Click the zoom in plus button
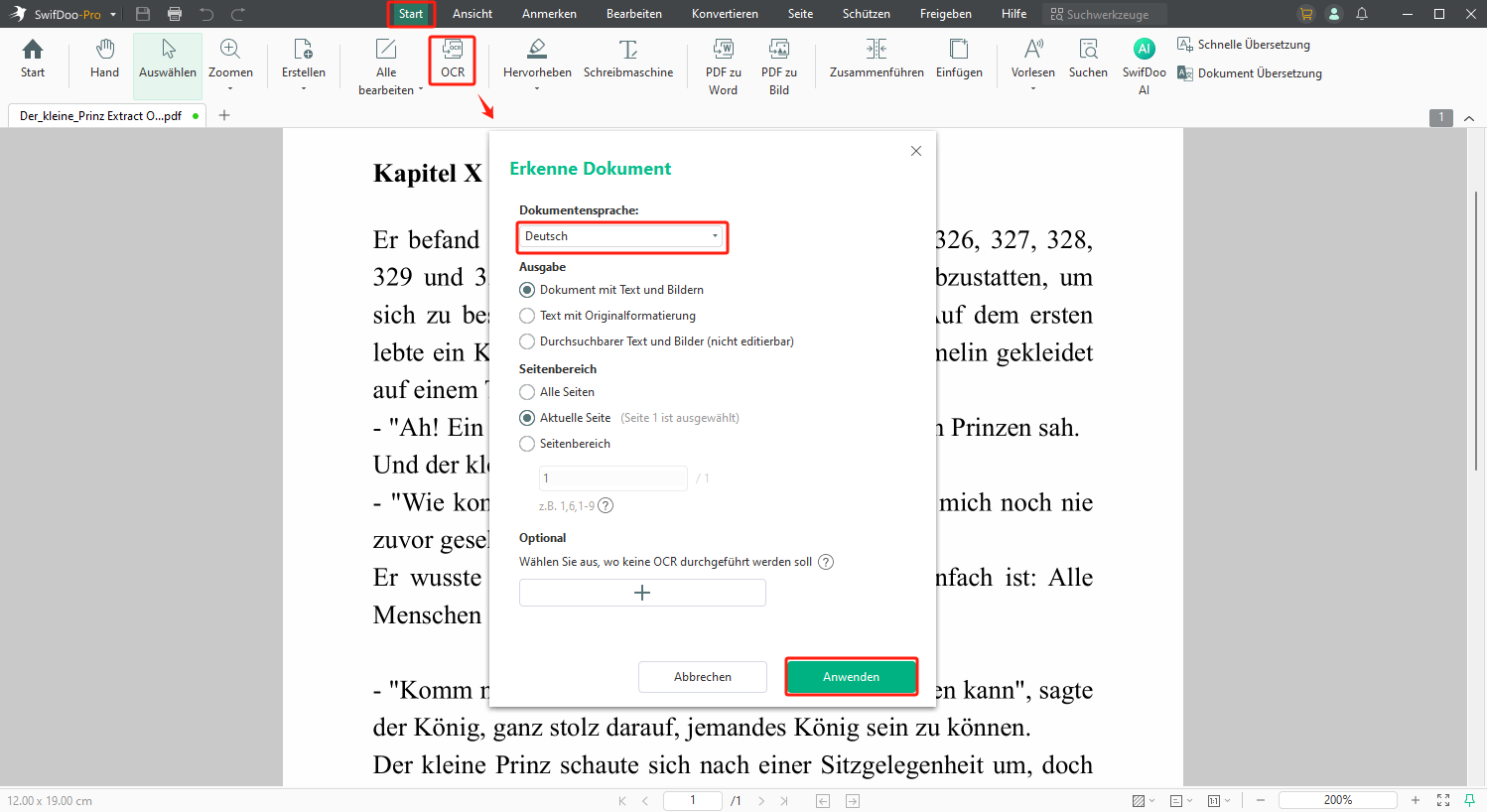 pyautogui.click(x=1416, y=800)
